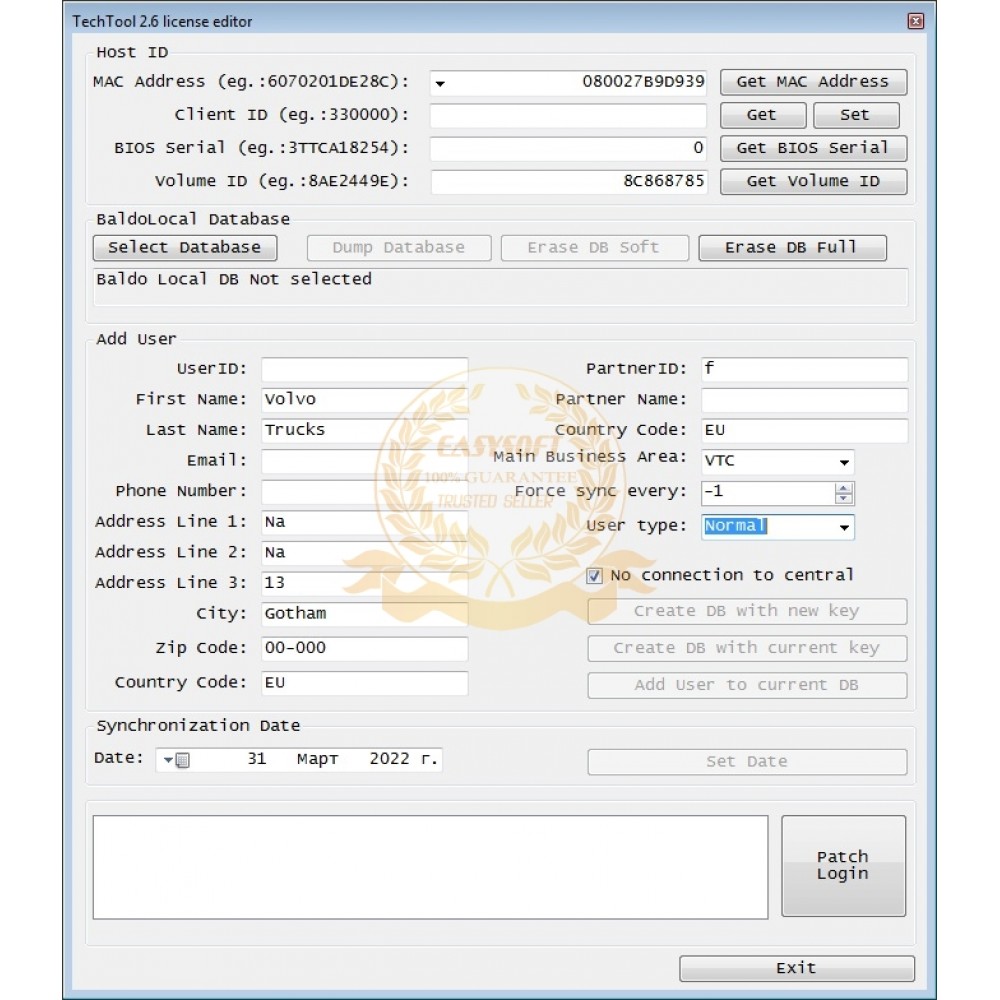
Task: Click the Erase DB Soft button
Action: pyautogui.click(x=594, y=247)
